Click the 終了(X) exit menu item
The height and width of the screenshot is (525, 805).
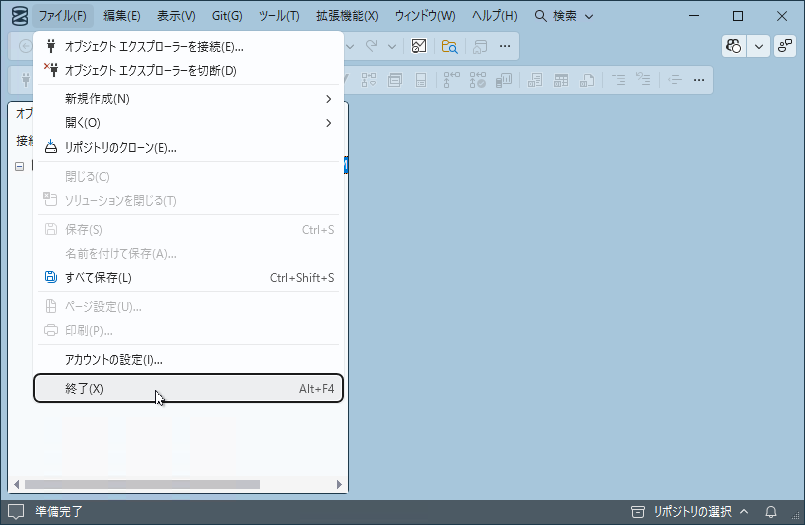coord(188,388)
